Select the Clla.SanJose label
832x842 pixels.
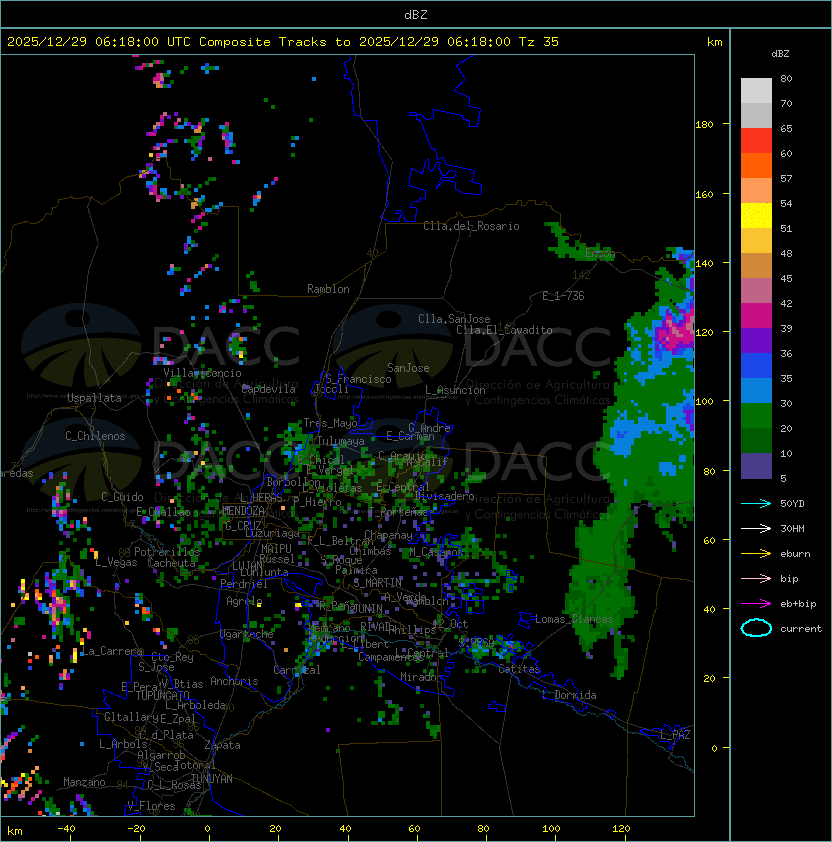[x=454, y=319]
